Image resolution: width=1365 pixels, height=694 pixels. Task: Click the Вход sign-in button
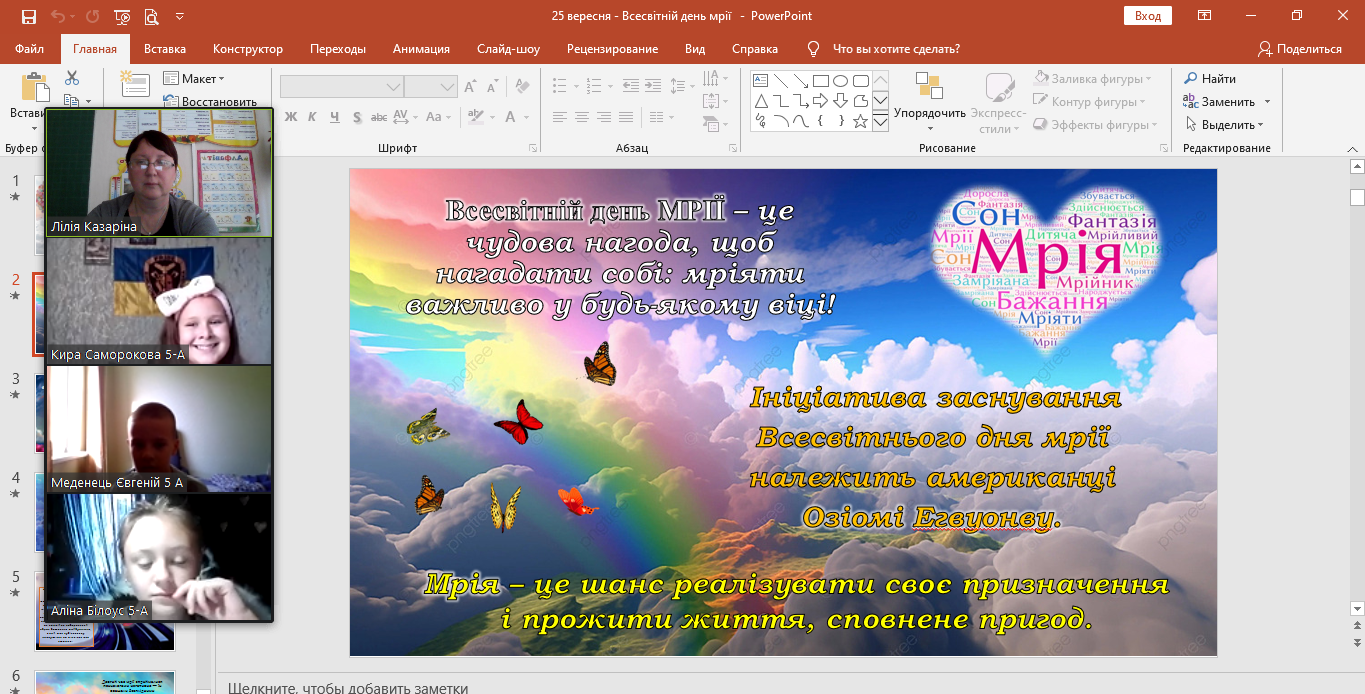click(1148, 16)
